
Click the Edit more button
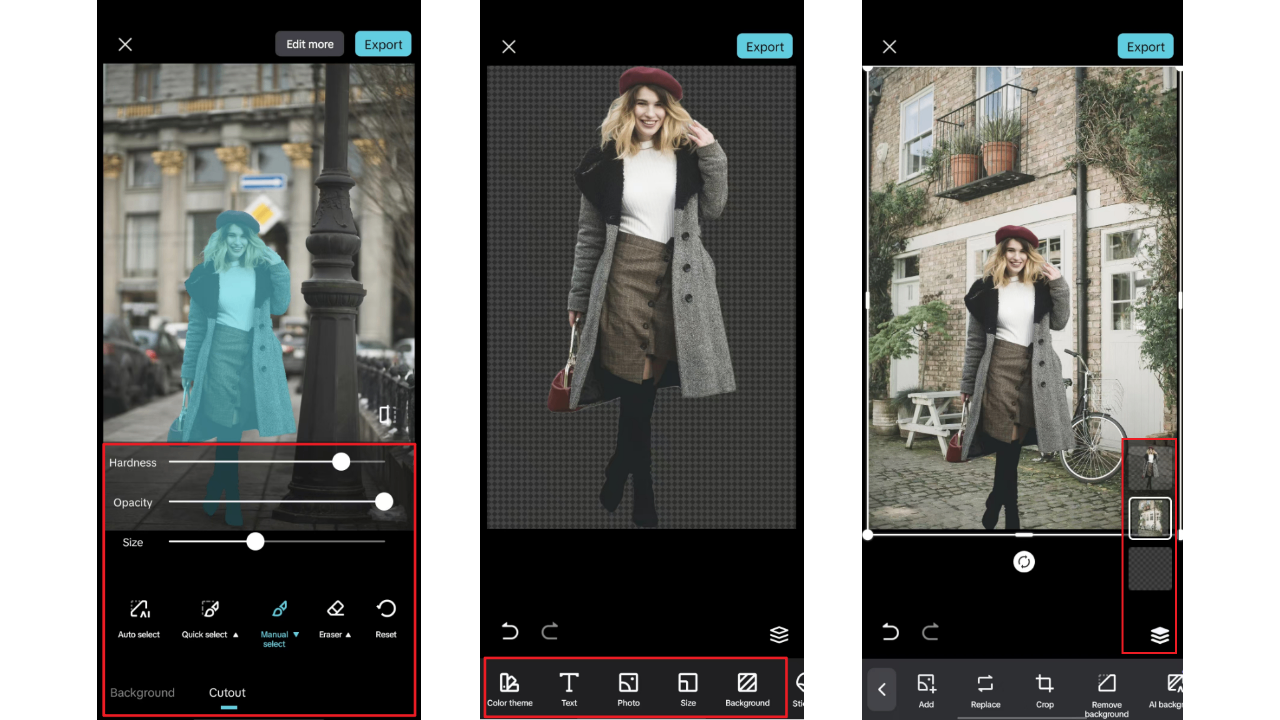tap(310, 44)
